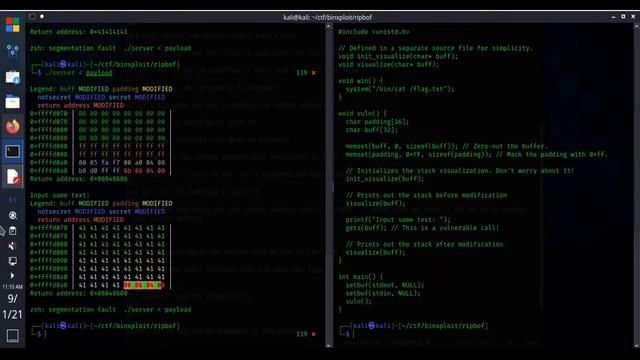Click scroll down arrow of left terminal pane
Screen dimensions: 640x360
tap(329, 345)
